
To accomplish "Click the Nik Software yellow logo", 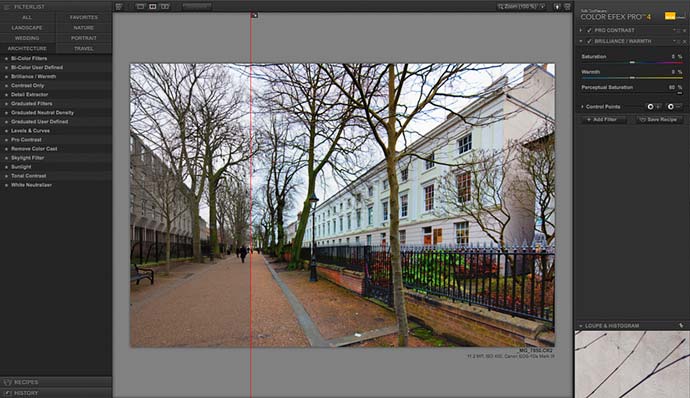I will 670,16.
